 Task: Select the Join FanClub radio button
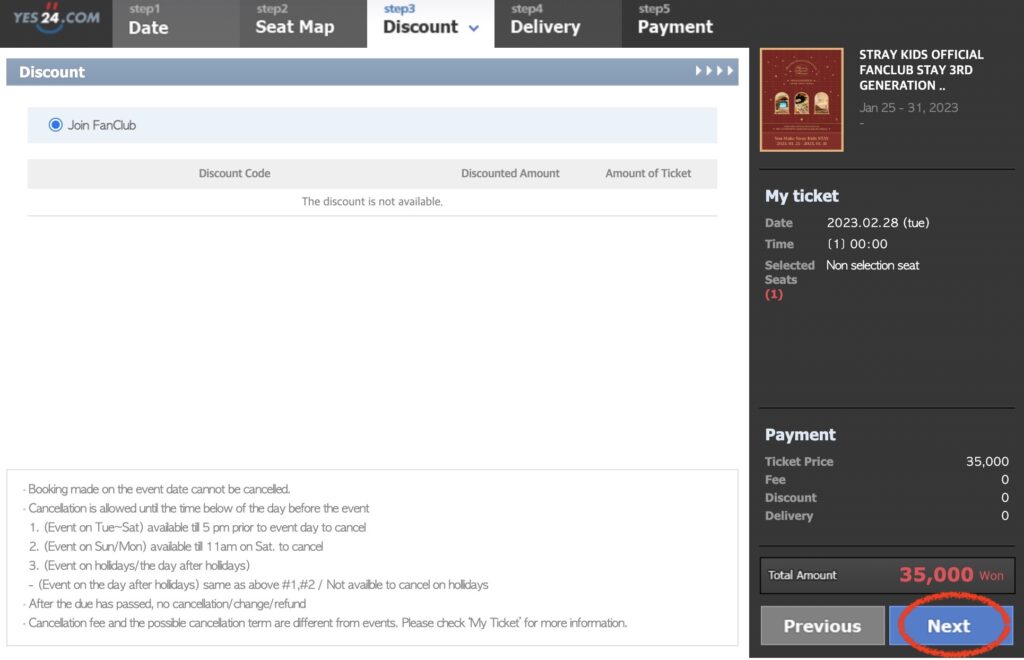point(56,125)
